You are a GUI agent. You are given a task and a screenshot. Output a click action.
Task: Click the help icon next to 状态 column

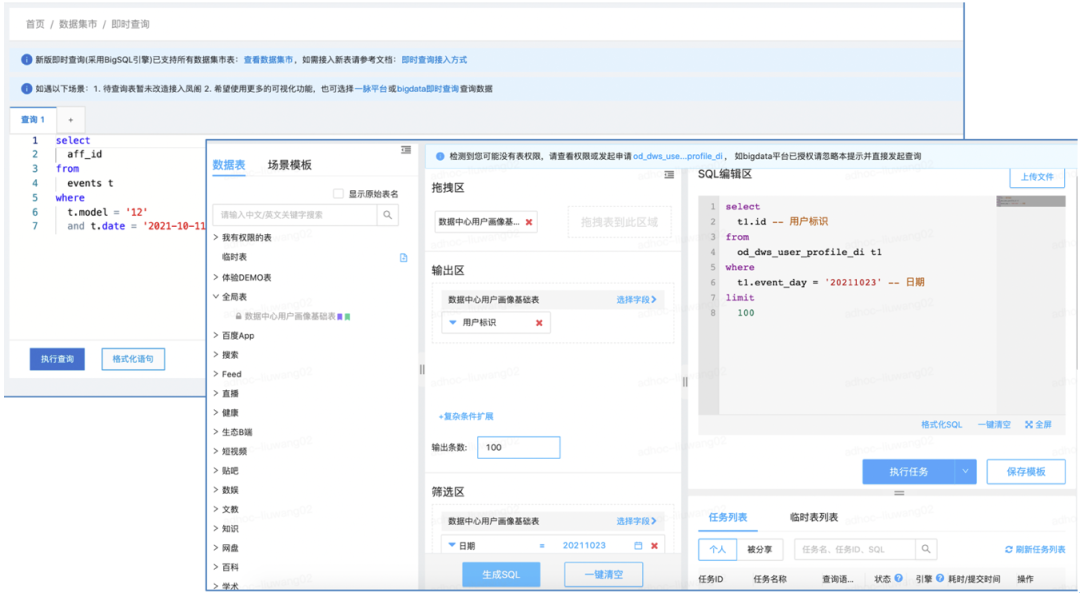(898, 579)
